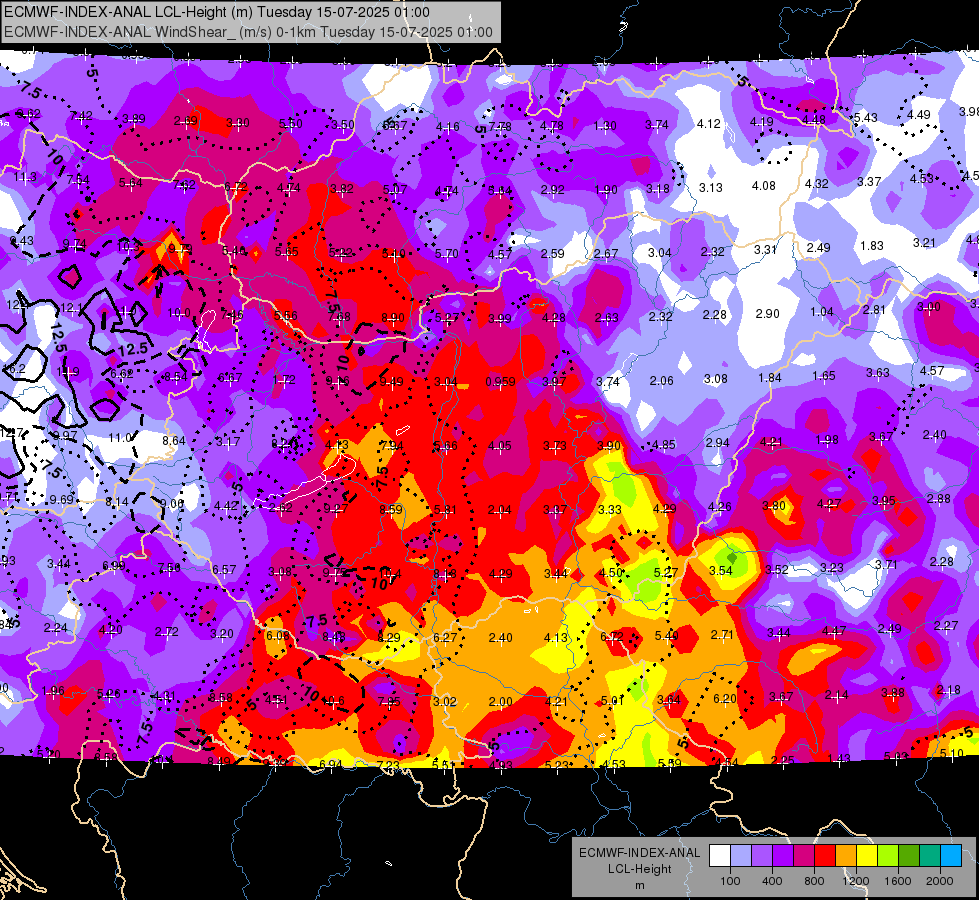Screen dimensions: 979x900
Task: Click the legend text LCL-Height
Action: (x=639, y=869)
